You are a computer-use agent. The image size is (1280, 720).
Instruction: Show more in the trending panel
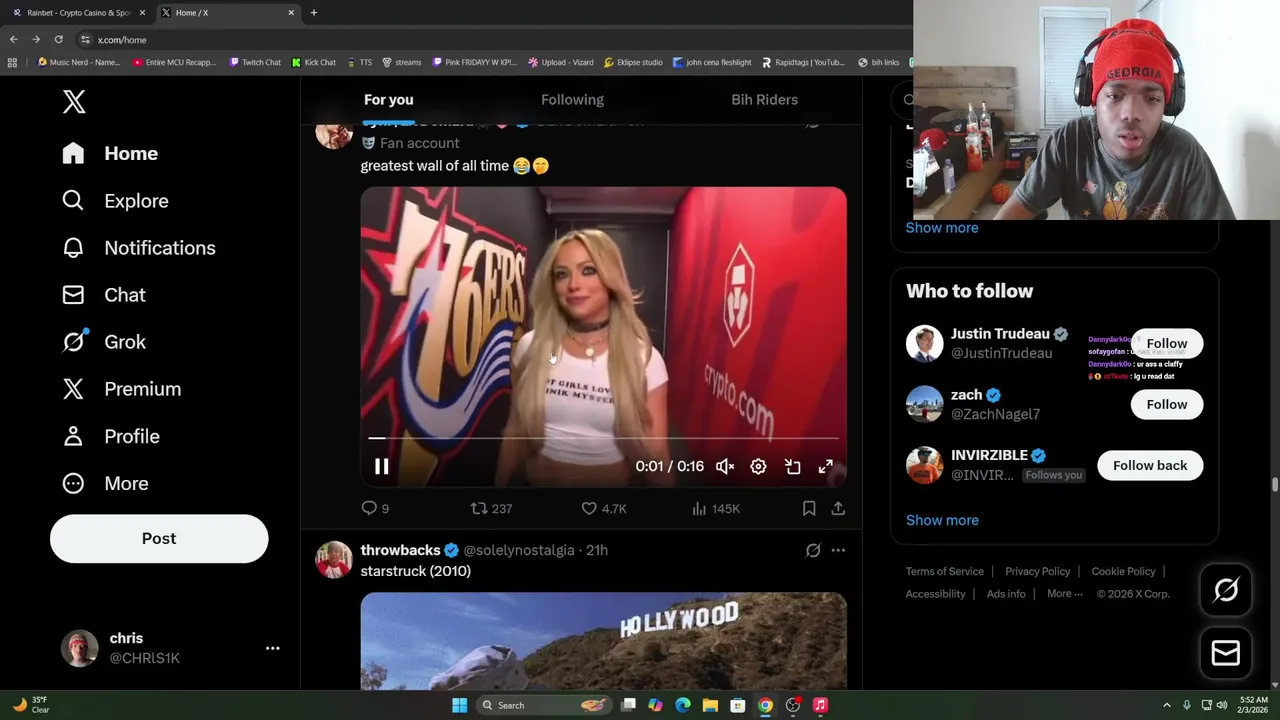tap(942, 227)
